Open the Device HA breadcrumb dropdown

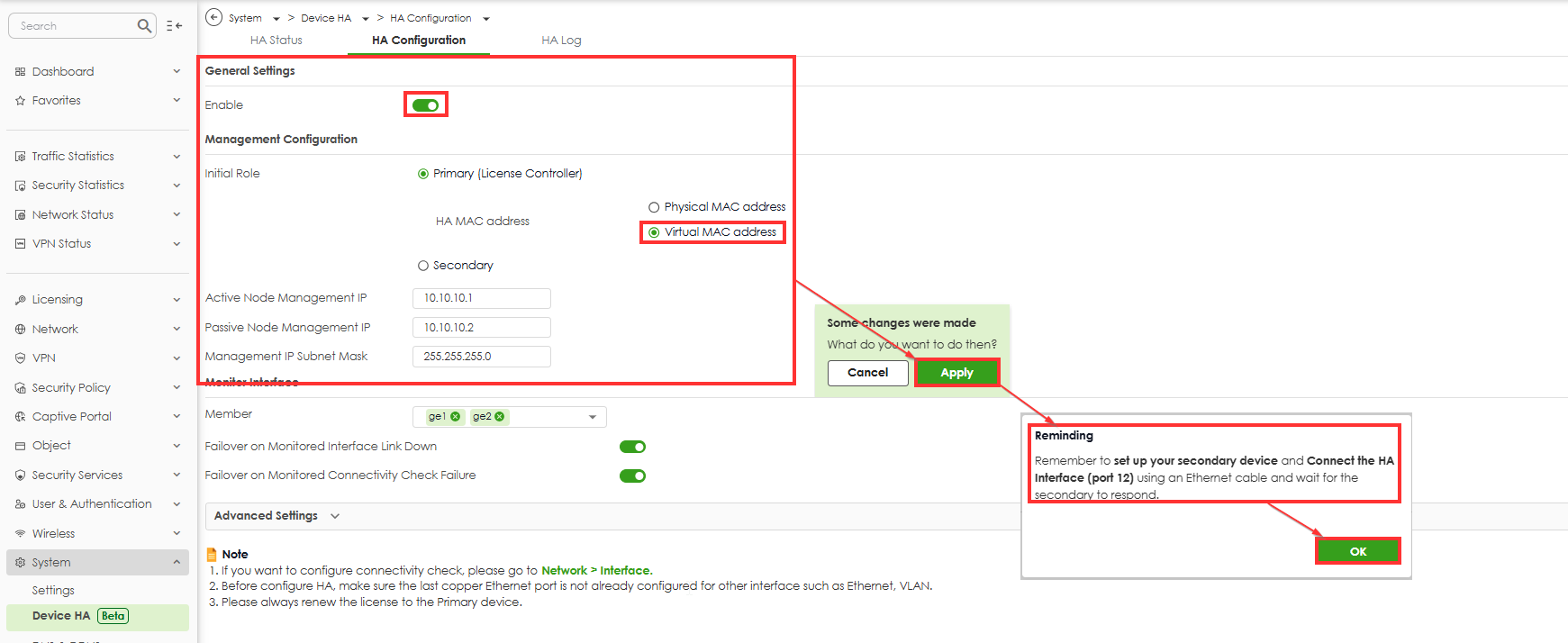366,19
